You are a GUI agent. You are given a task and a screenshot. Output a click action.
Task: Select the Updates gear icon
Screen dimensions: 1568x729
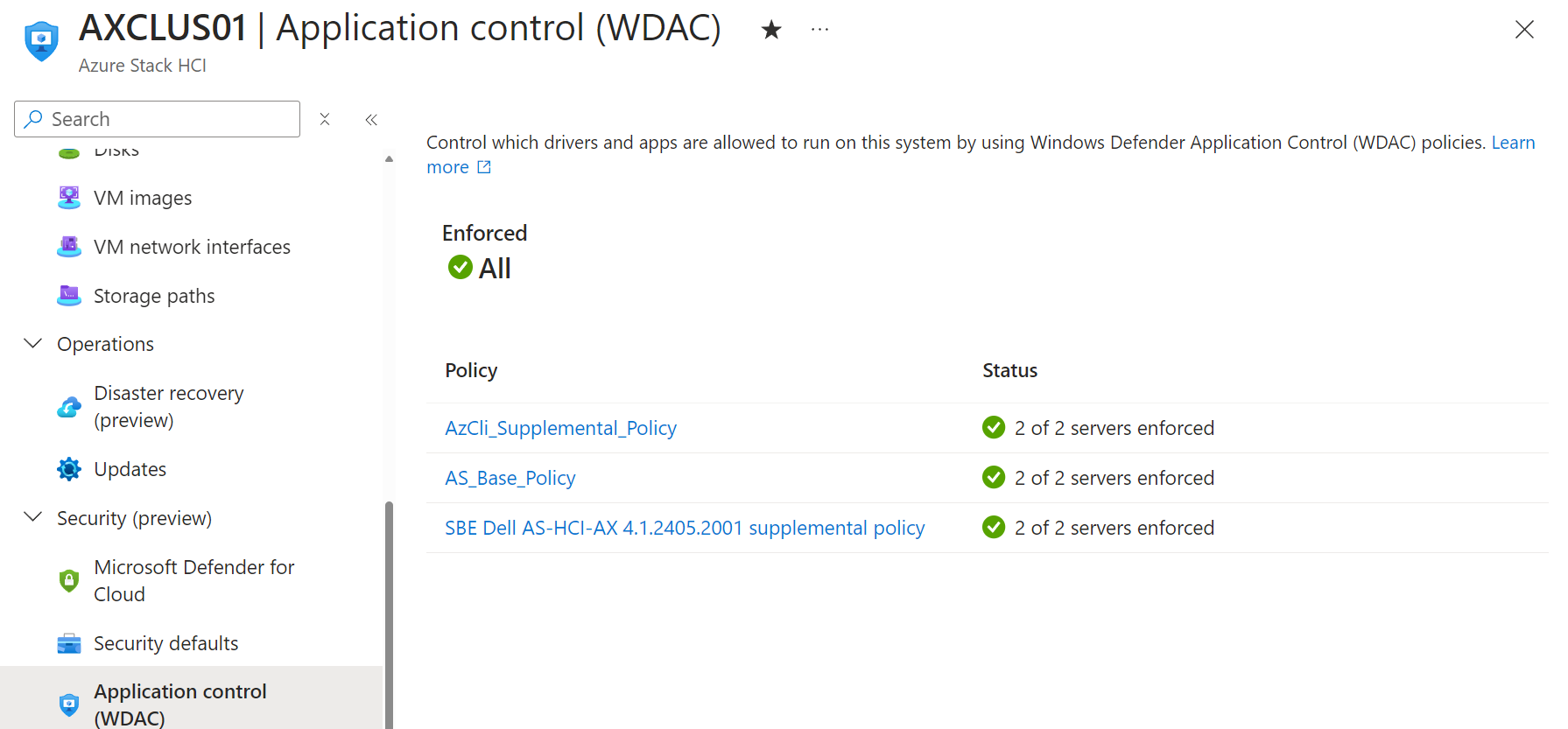68,468
